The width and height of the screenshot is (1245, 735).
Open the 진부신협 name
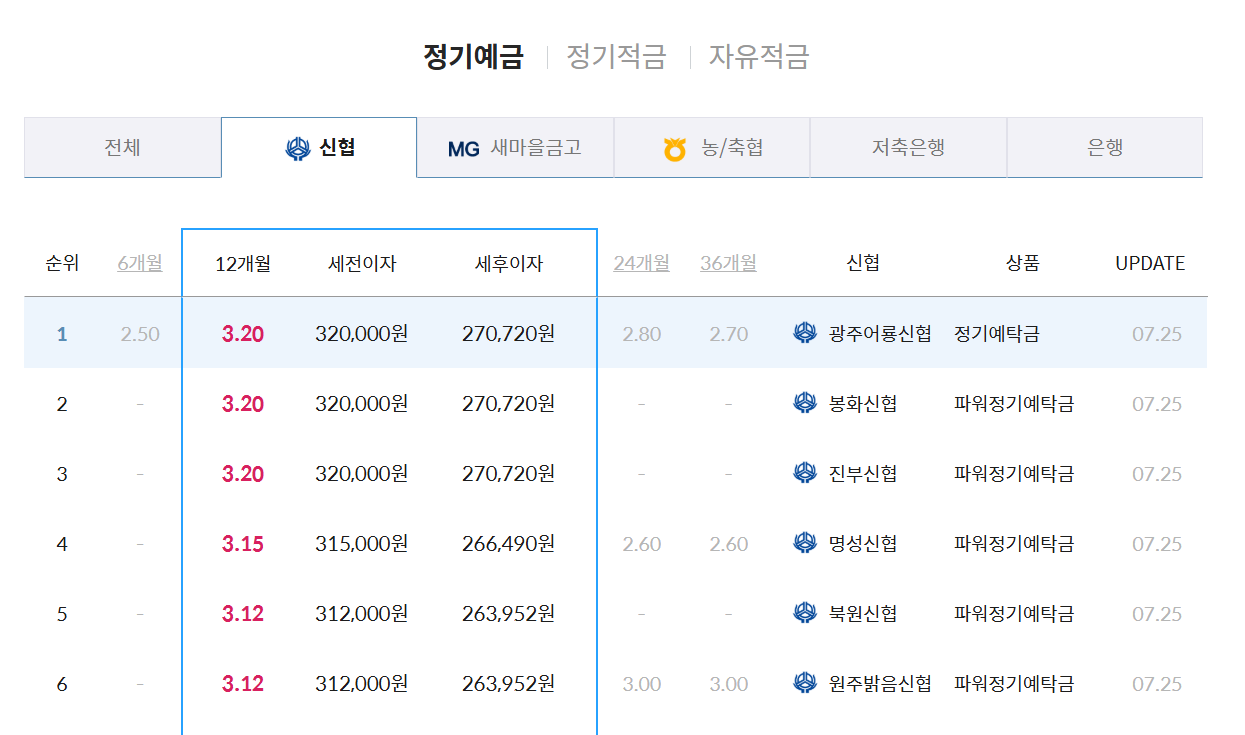(863, 474)
